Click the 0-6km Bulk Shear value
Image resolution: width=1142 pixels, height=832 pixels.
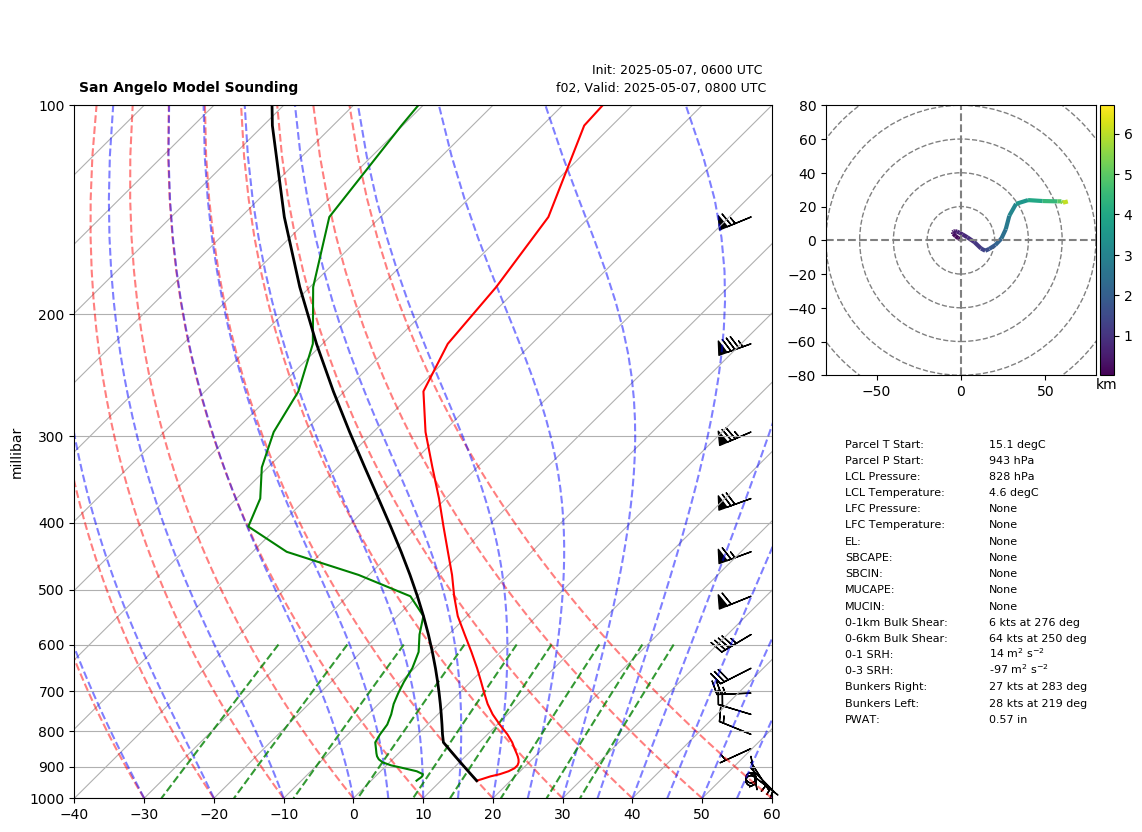1037,638
